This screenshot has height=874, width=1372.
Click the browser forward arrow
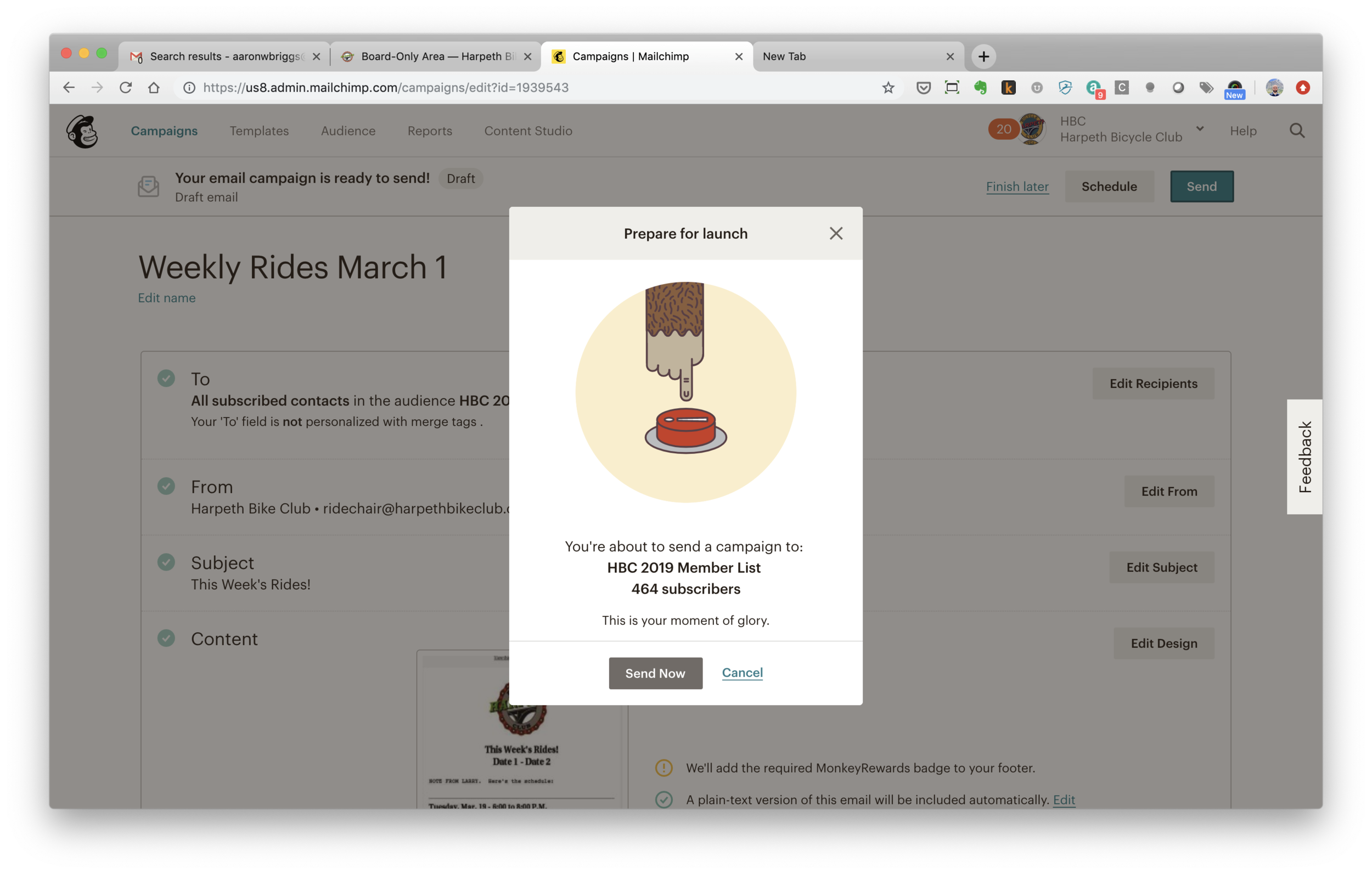(x=98, y=87)
